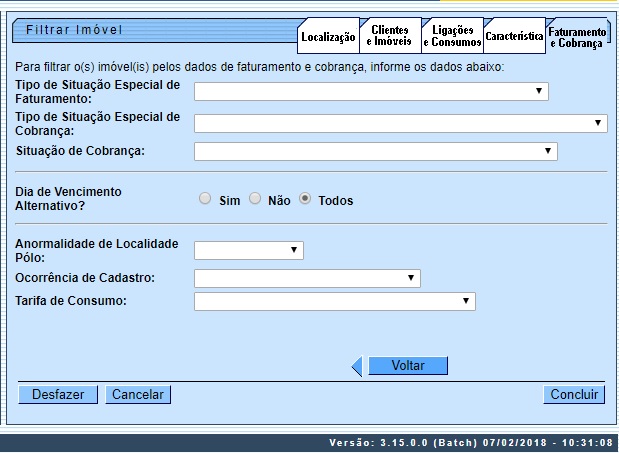Expand Anormalidade de Localidade Pólo dropdown
The width and height of the screenshot is (619, 453).
tap(248, 250)
